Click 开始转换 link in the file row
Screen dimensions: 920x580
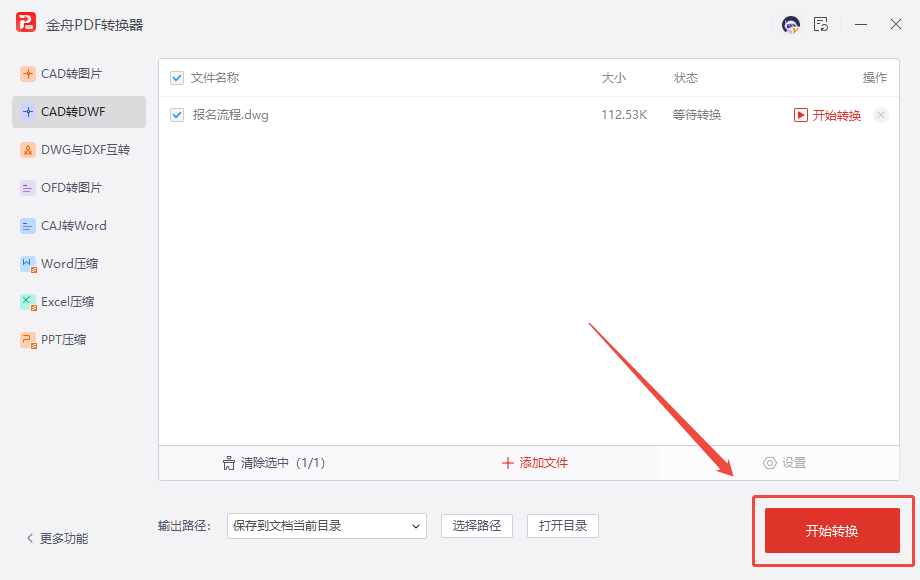836,116
